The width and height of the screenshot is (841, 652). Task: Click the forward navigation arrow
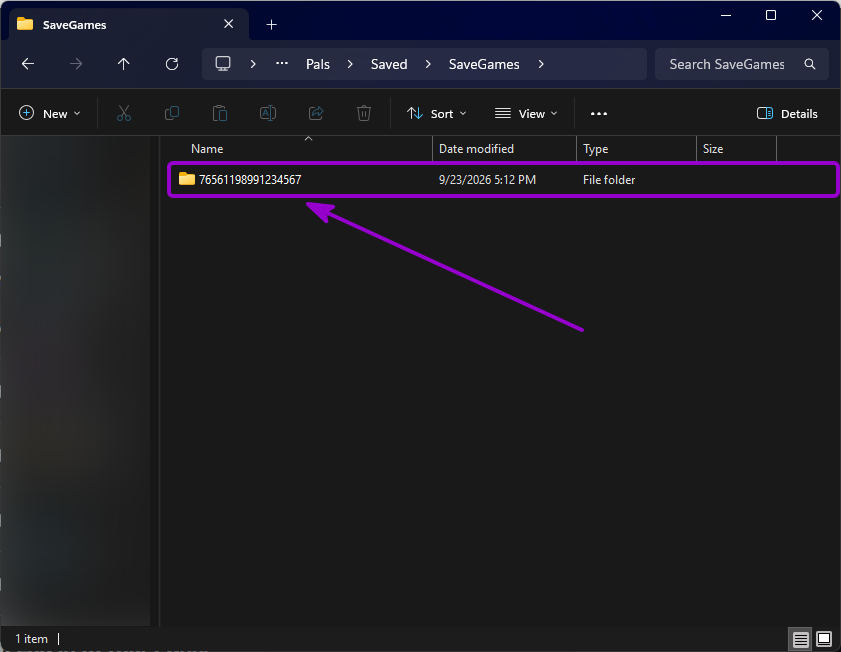click(x=76, y=64)
